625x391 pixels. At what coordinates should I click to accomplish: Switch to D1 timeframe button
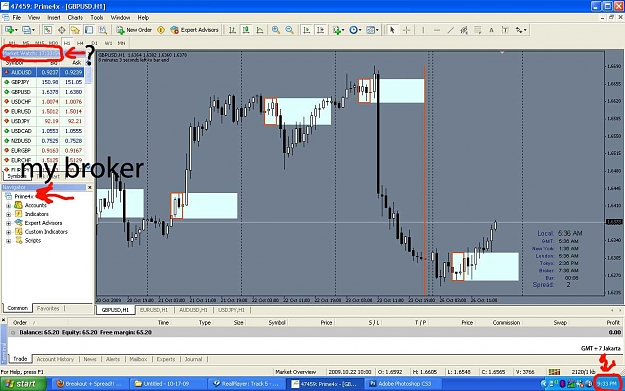[x=94, y=43]
